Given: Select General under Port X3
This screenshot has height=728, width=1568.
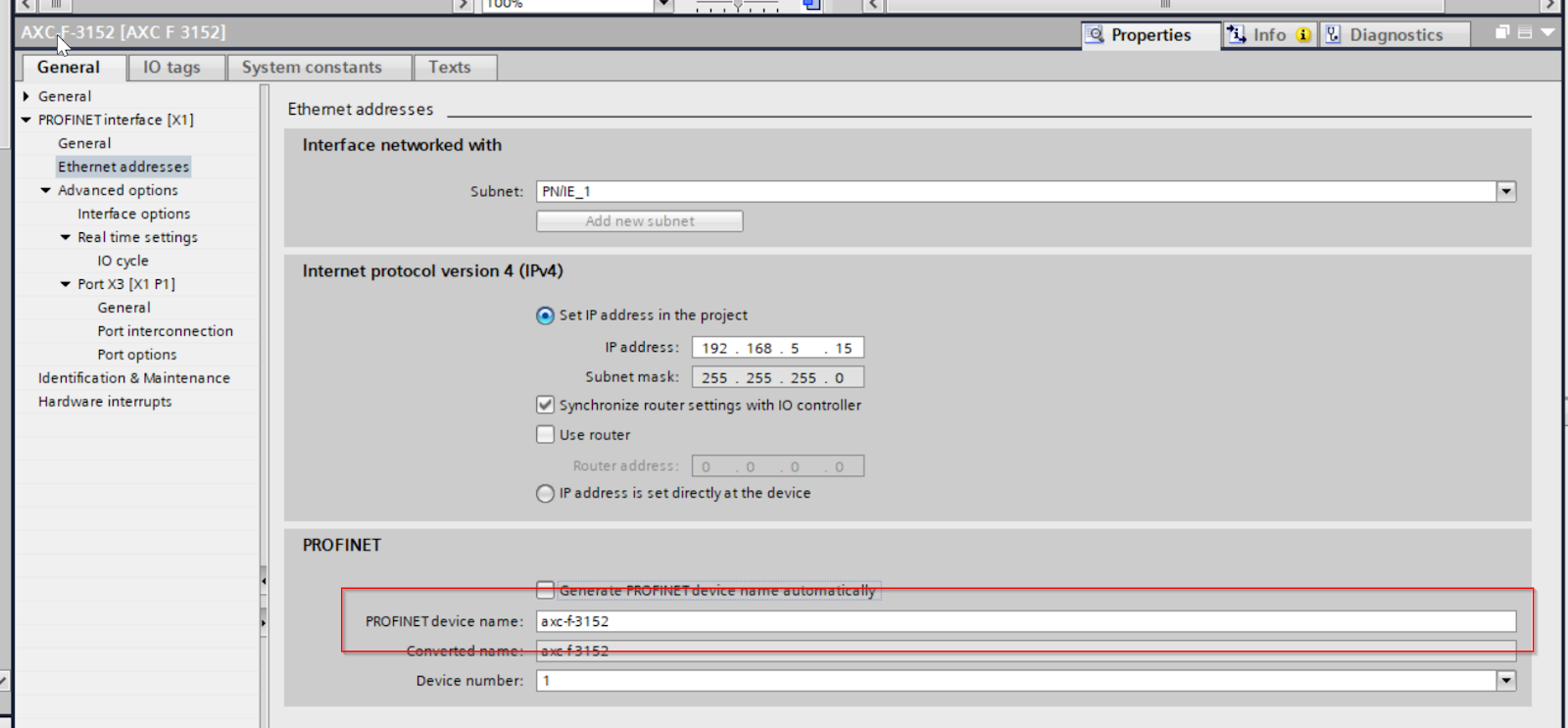Looking at the screenshot, I should (124, 308).
